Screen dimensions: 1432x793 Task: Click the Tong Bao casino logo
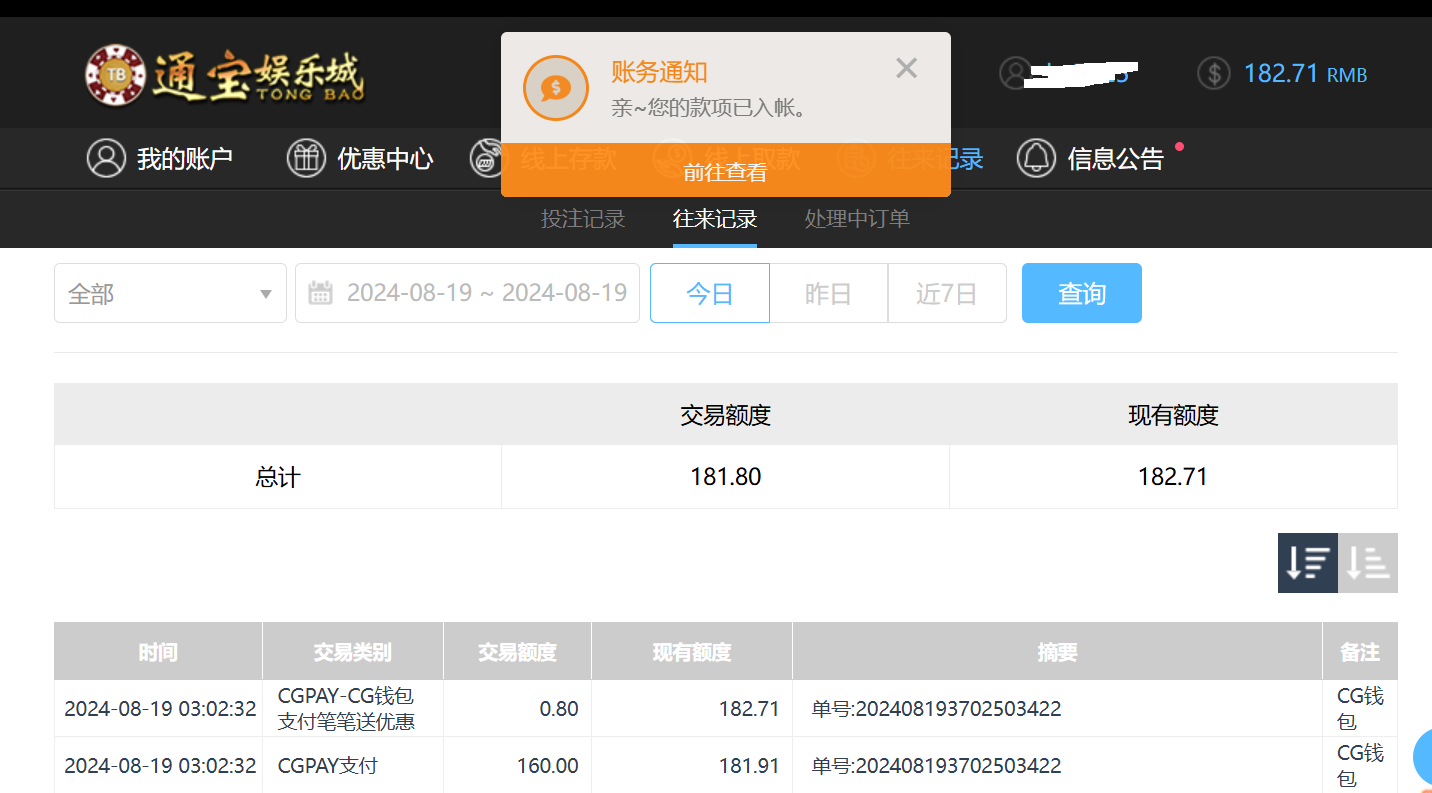point(225,75)
